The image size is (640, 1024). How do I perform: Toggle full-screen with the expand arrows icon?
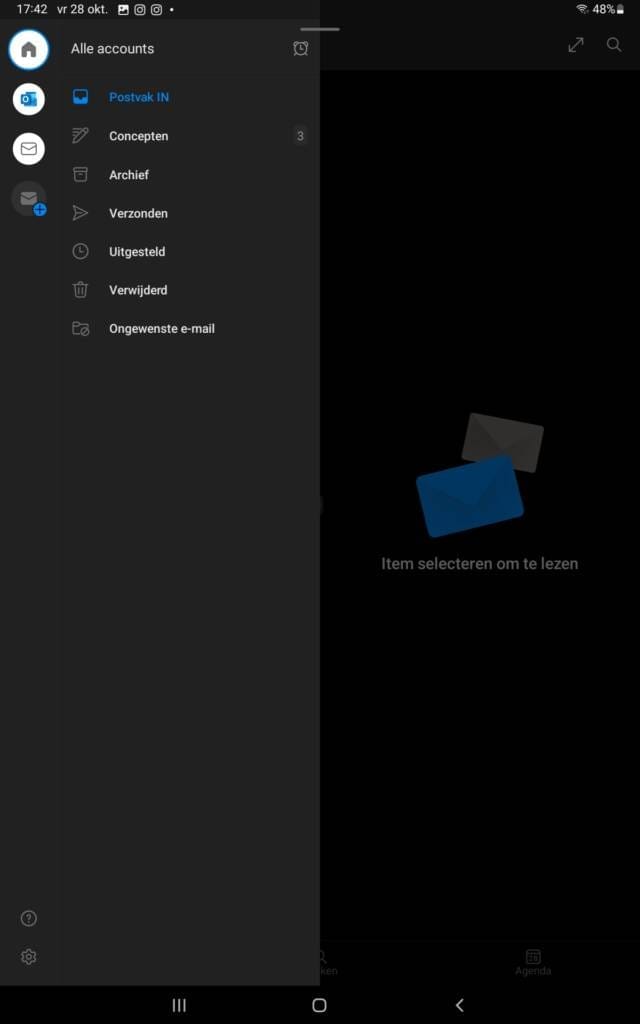pyautogui.click(x=576, y=45)
